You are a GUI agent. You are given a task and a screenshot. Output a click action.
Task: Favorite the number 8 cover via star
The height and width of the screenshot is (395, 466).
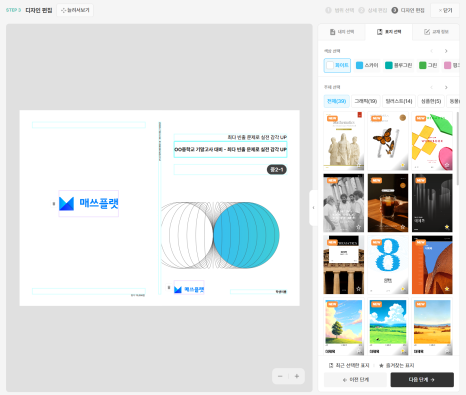click(x=403, y=289)
